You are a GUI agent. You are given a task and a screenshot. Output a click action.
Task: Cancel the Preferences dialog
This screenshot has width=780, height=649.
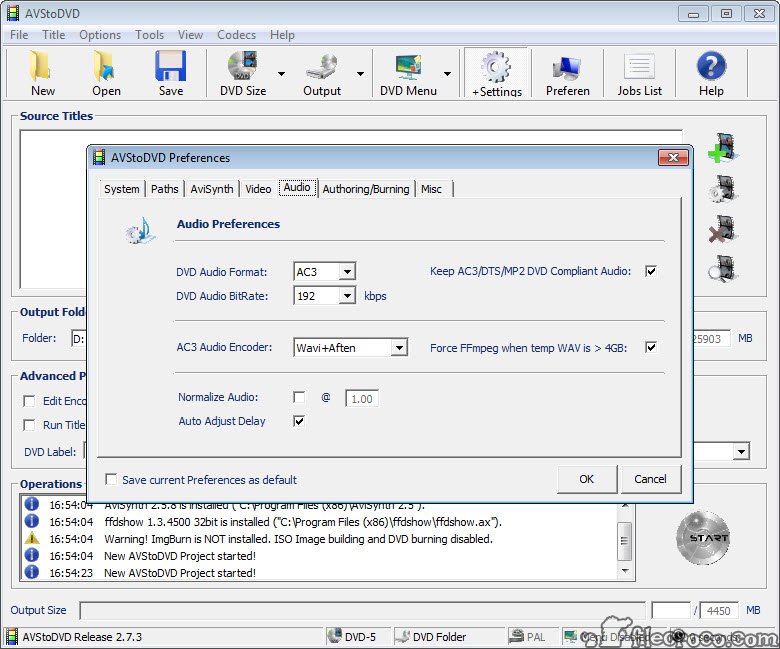click(650, 479)
